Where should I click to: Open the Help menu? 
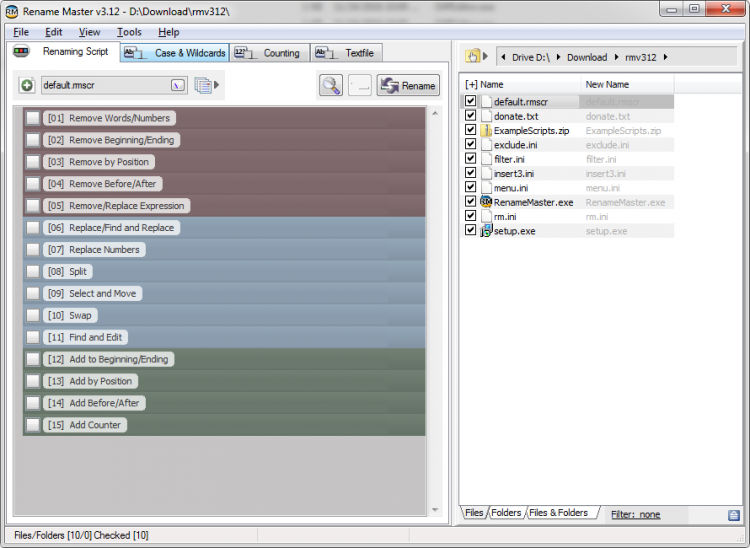pos(168,32)
